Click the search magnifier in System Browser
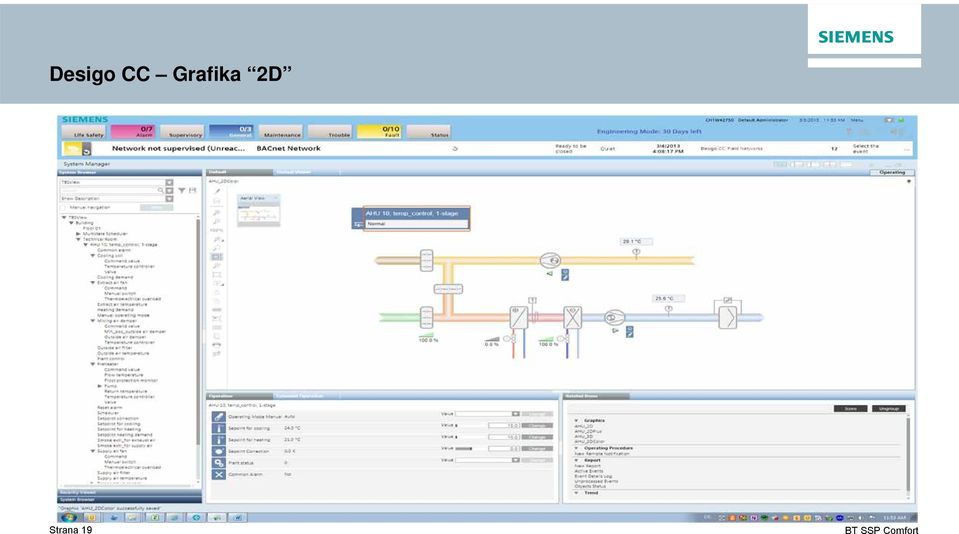Screen dimensions: 959x534 click(x=160, y=190)
